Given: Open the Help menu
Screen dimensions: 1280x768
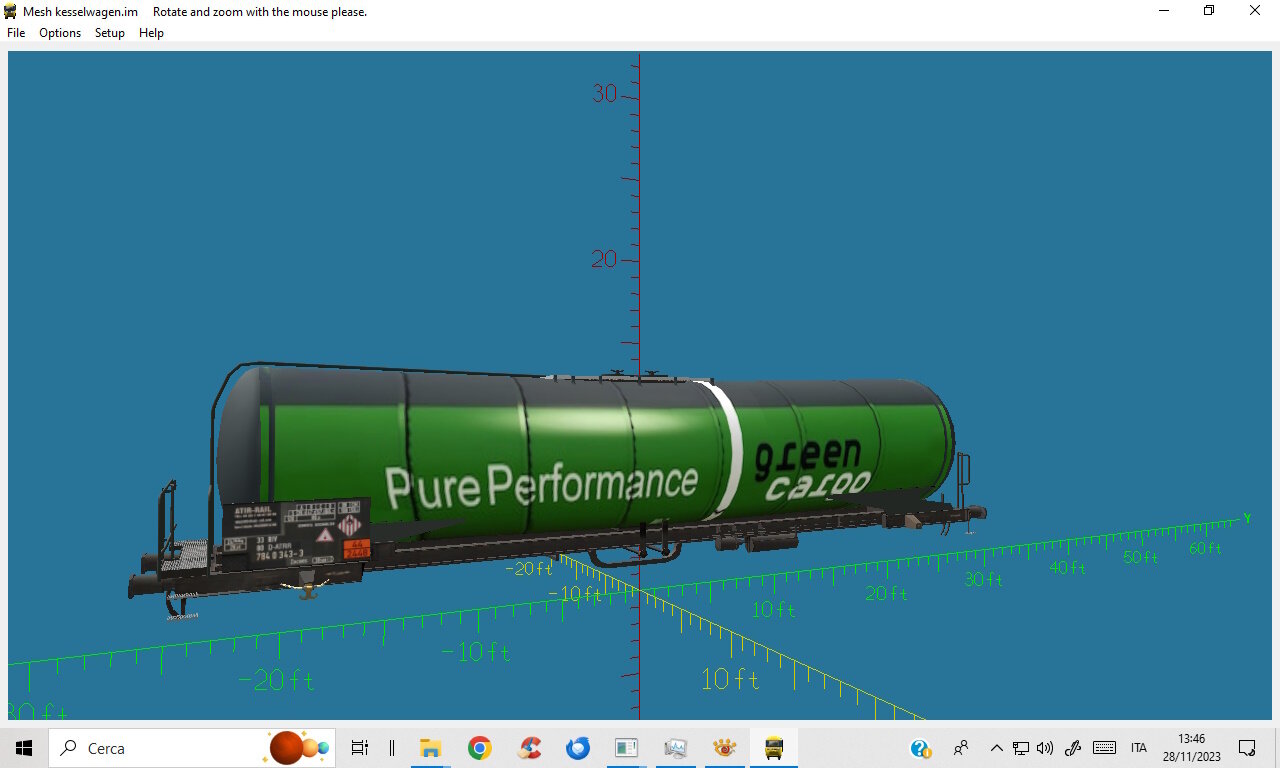Looking at the screenshot, I should 151,33.
